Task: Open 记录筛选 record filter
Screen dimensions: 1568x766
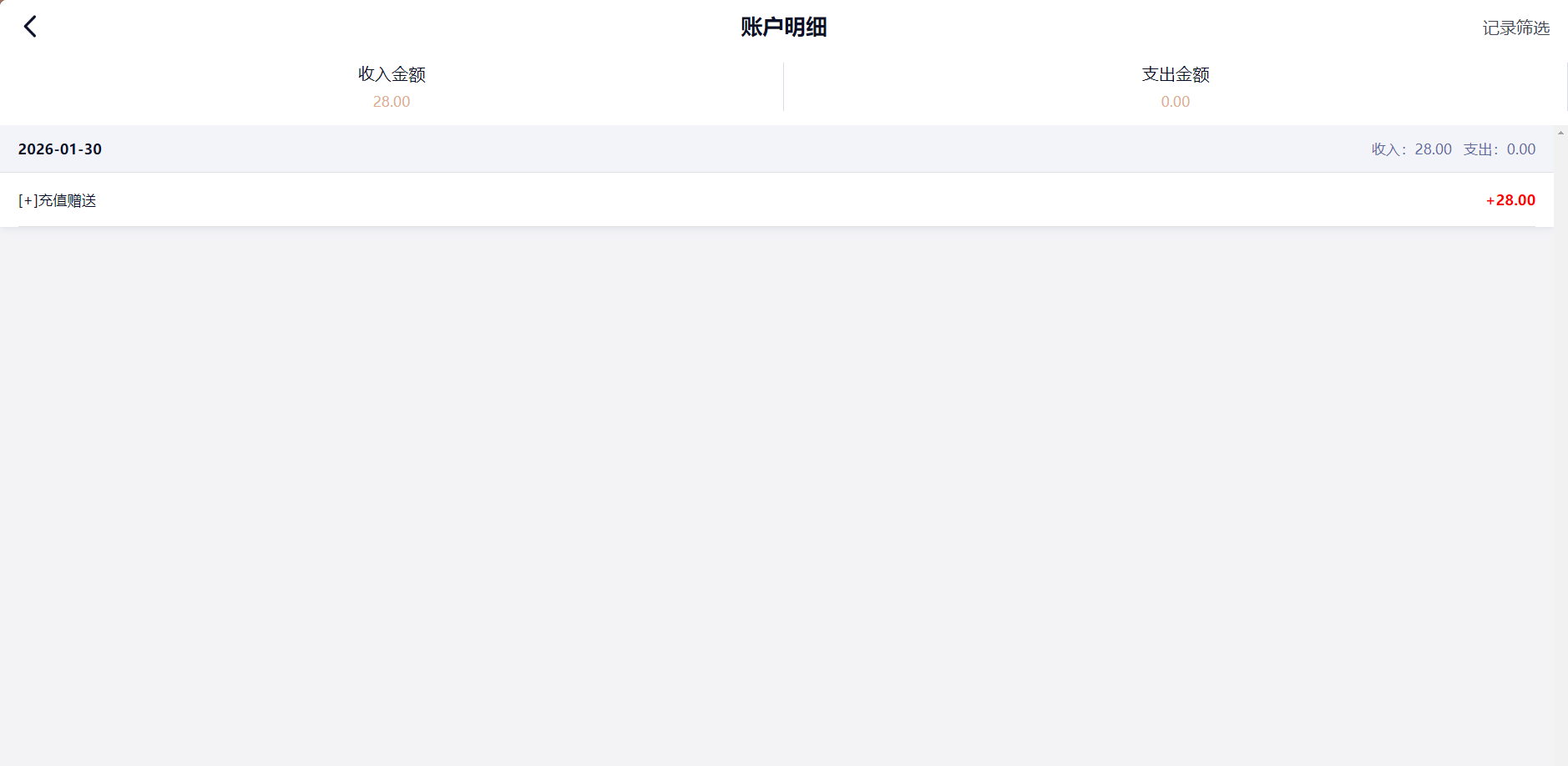Action: 1515,28
